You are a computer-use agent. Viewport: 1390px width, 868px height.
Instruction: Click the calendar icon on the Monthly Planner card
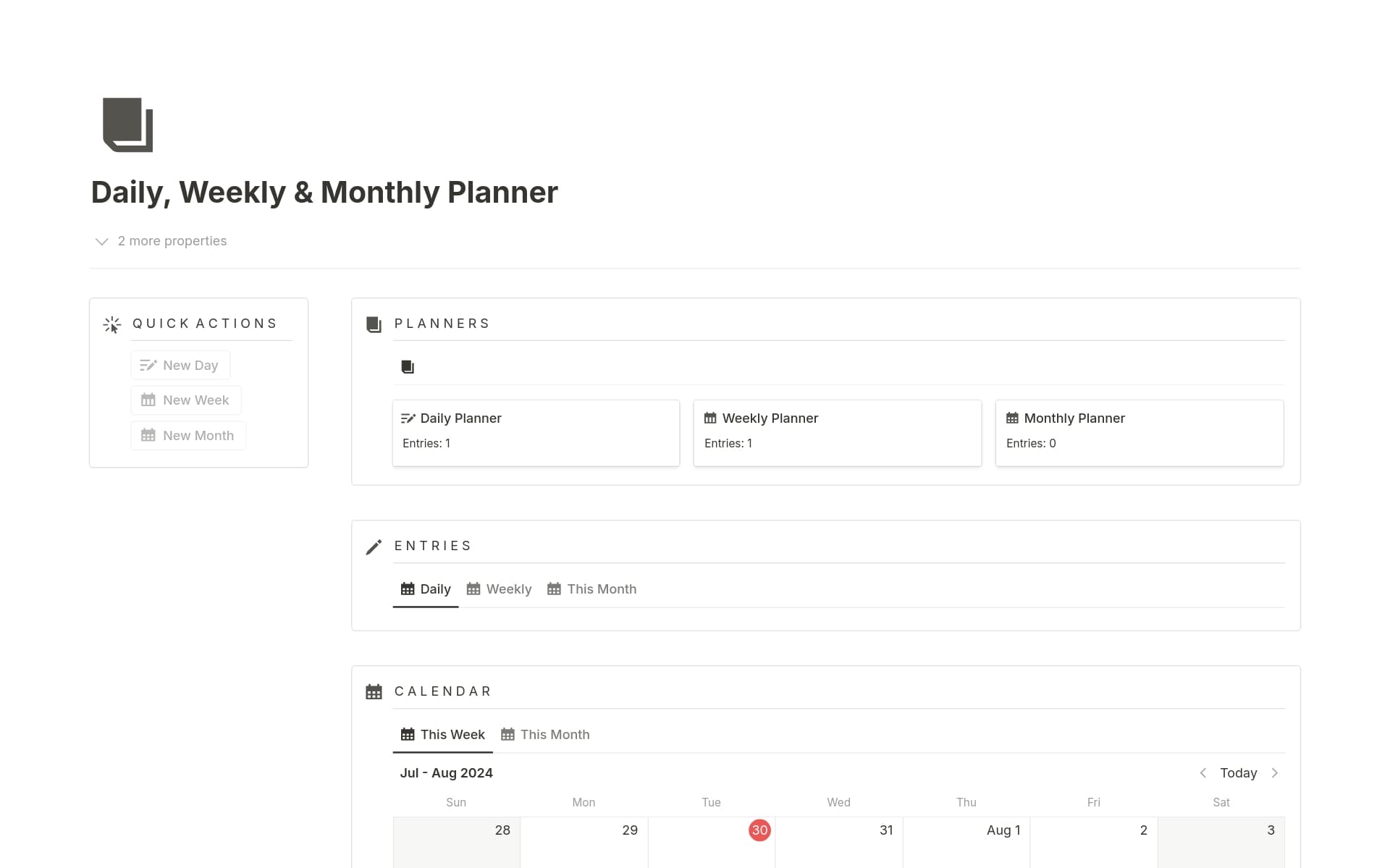(1012, 418)
